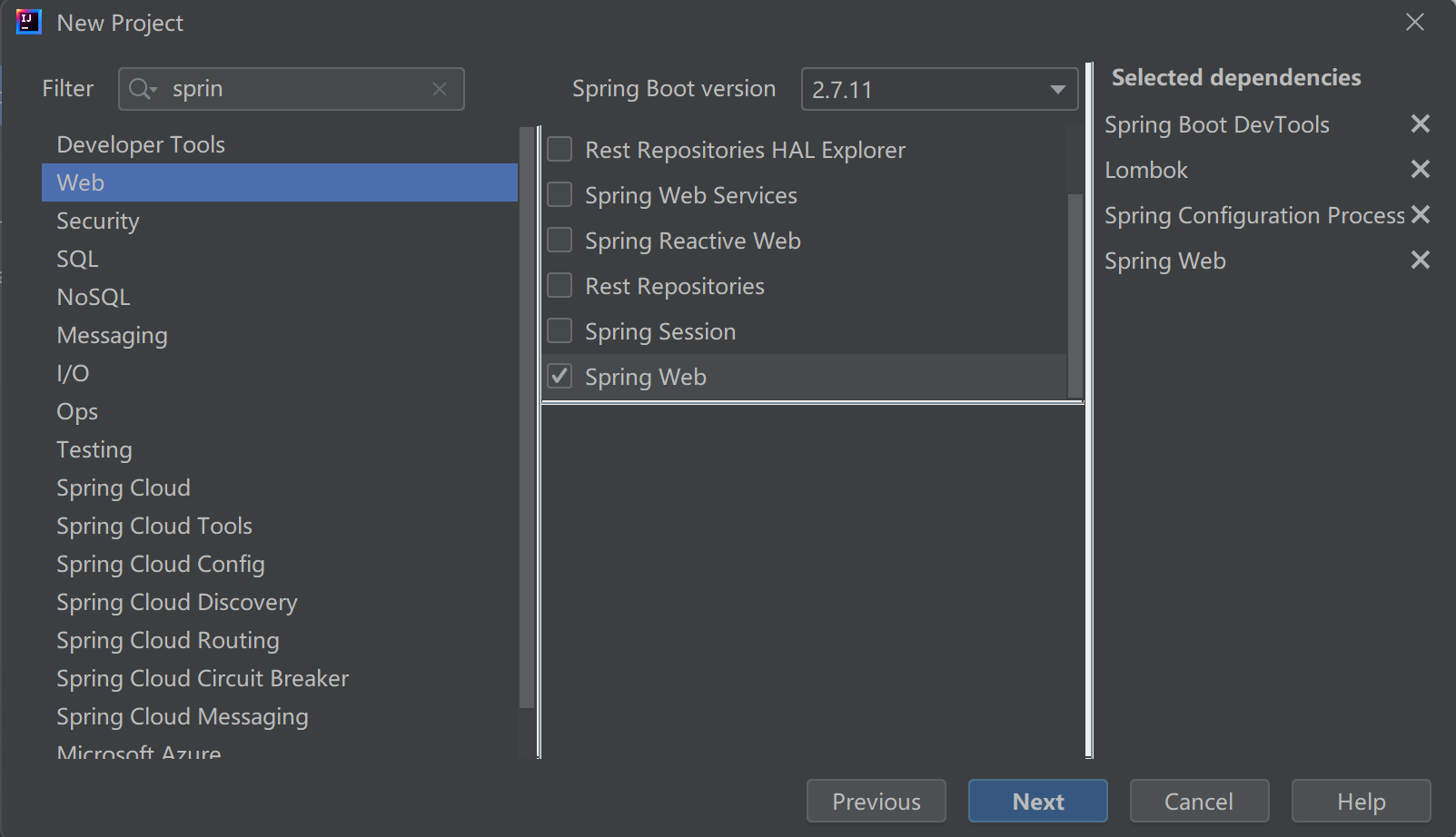Select Spring Cloud Messaging category
Screen dimensions: 1456x837
pos(280,716)
